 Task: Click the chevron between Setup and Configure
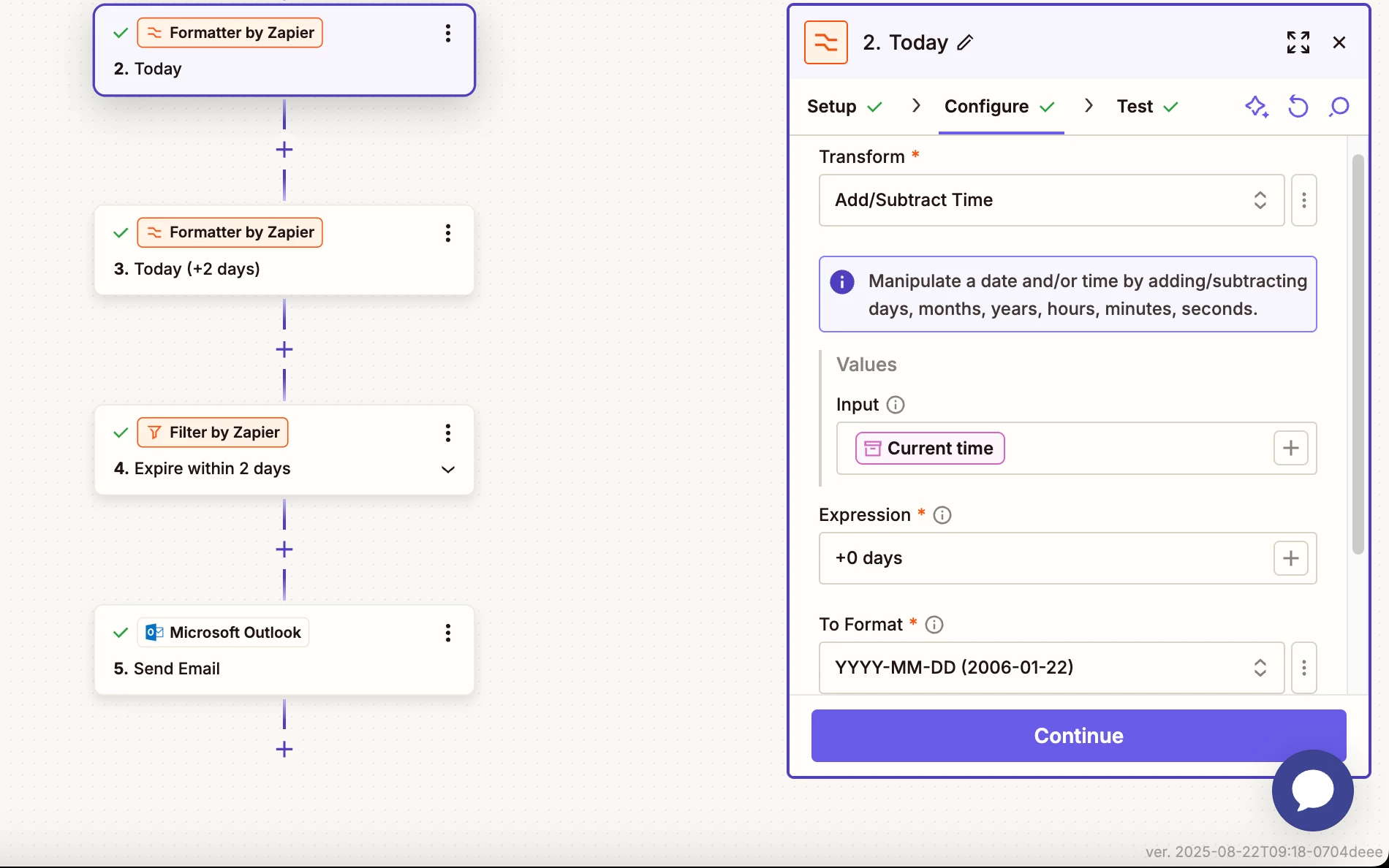[x=916, y=106]
